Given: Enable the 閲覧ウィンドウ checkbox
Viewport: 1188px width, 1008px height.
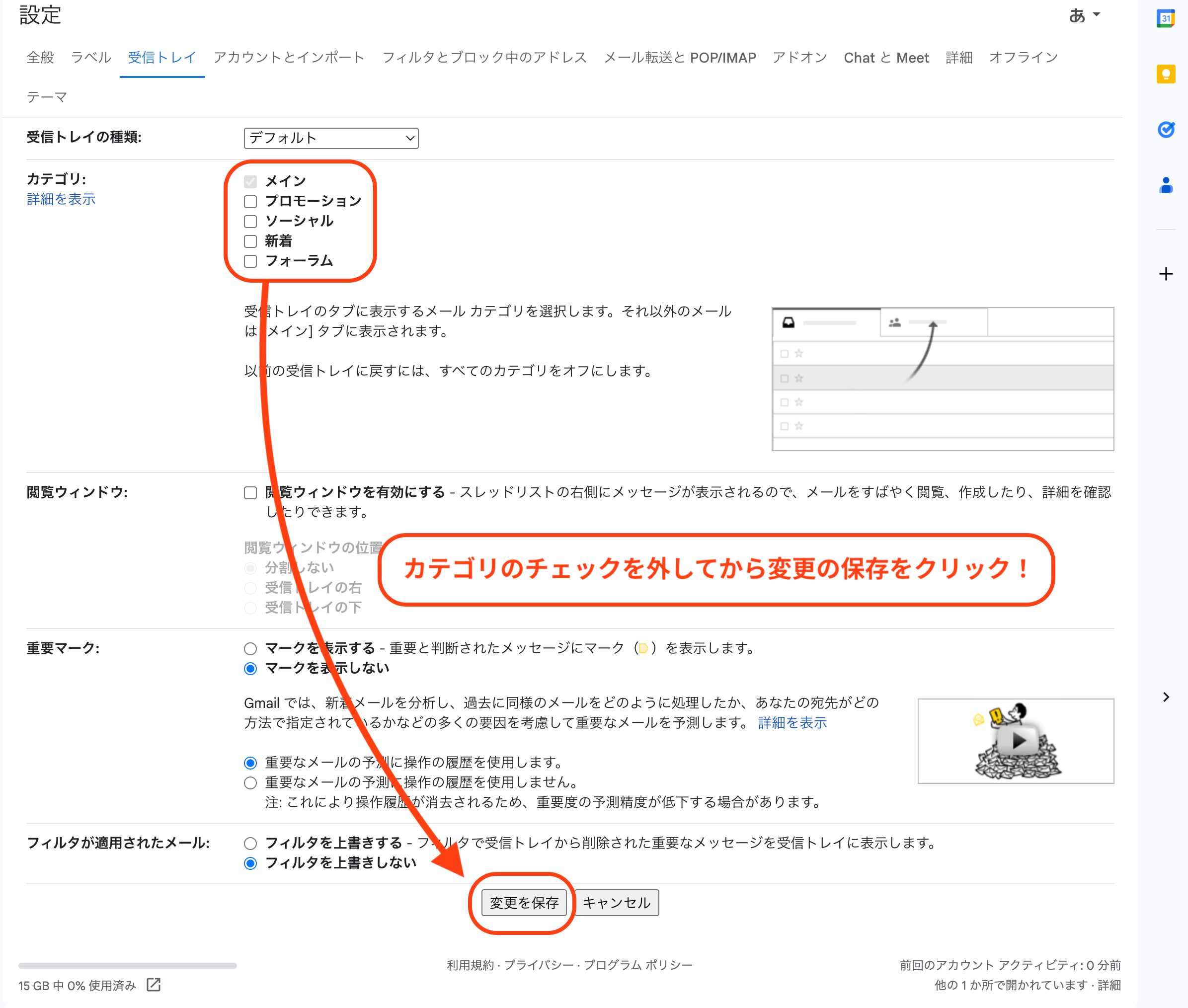Looking at the screenshot, I should pyautogui.click(x=250, y=492).
